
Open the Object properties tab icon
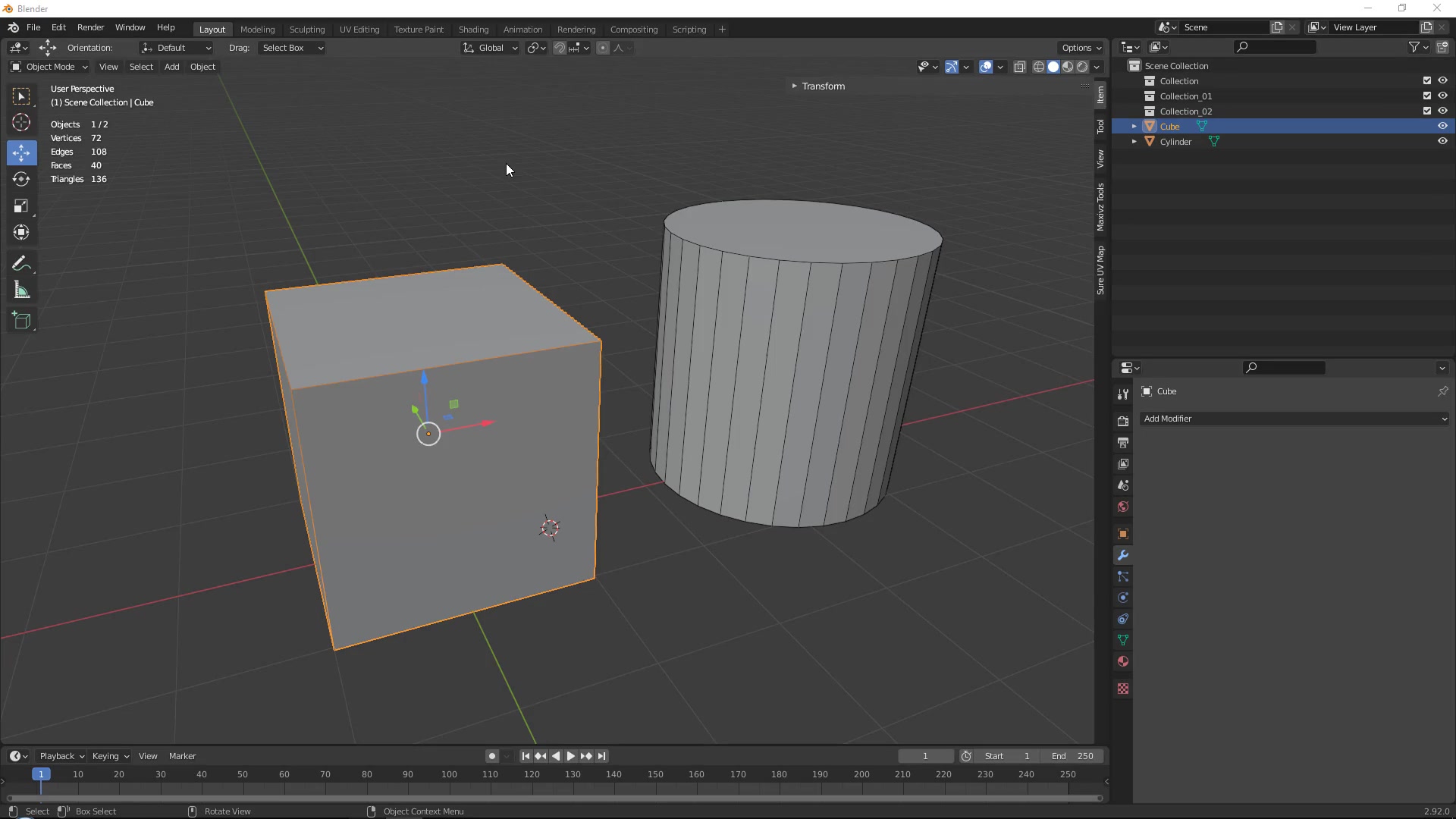(1123, 534)
